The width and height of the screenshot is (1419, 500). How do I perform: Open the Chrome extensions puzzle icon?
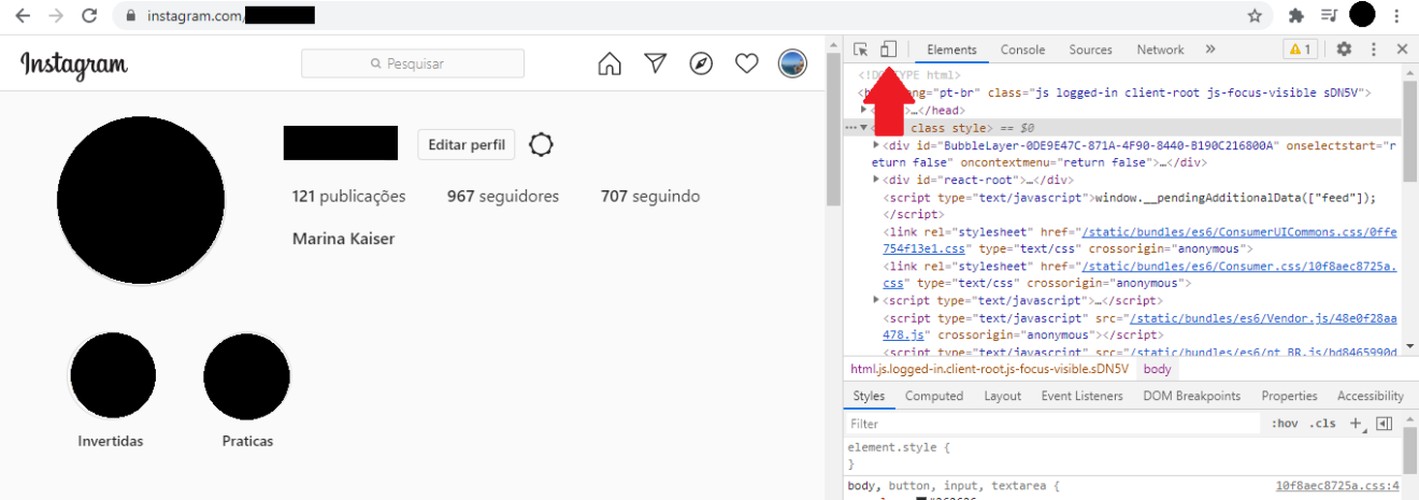pos(1296,16)
